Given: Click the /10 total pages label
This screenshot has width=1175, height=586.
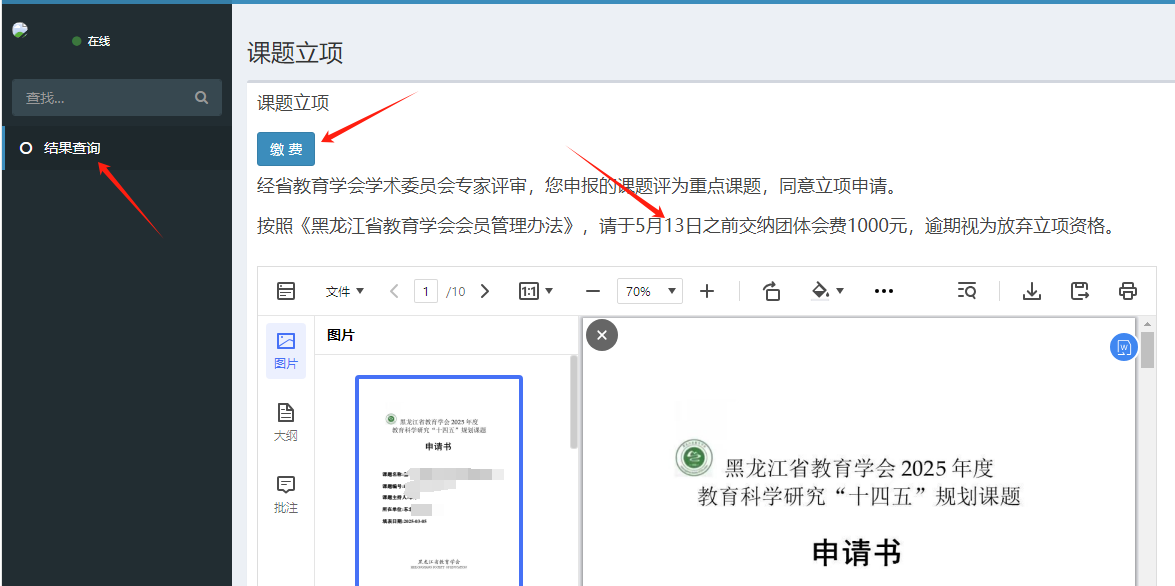Looking at the screenshot, I should click(456, 292).
